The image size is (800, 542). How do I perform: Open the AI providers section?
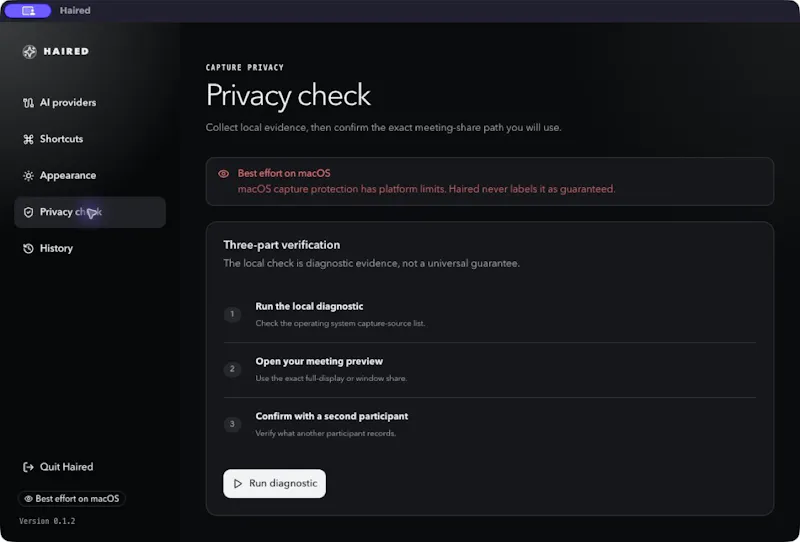[x=90, y=103]
